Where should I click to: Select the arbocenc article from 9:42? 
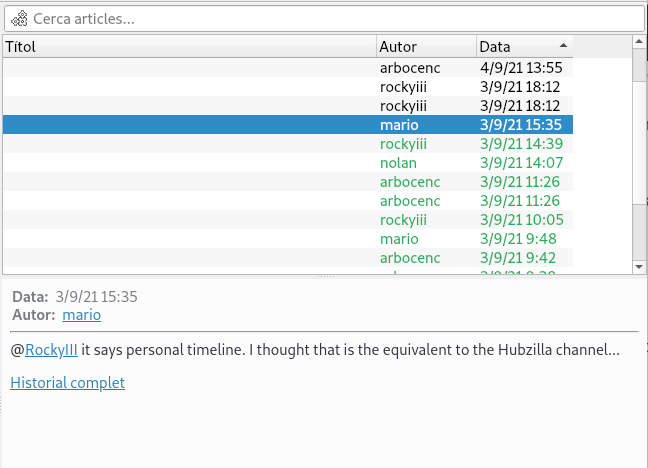click(x=288, y=258)
